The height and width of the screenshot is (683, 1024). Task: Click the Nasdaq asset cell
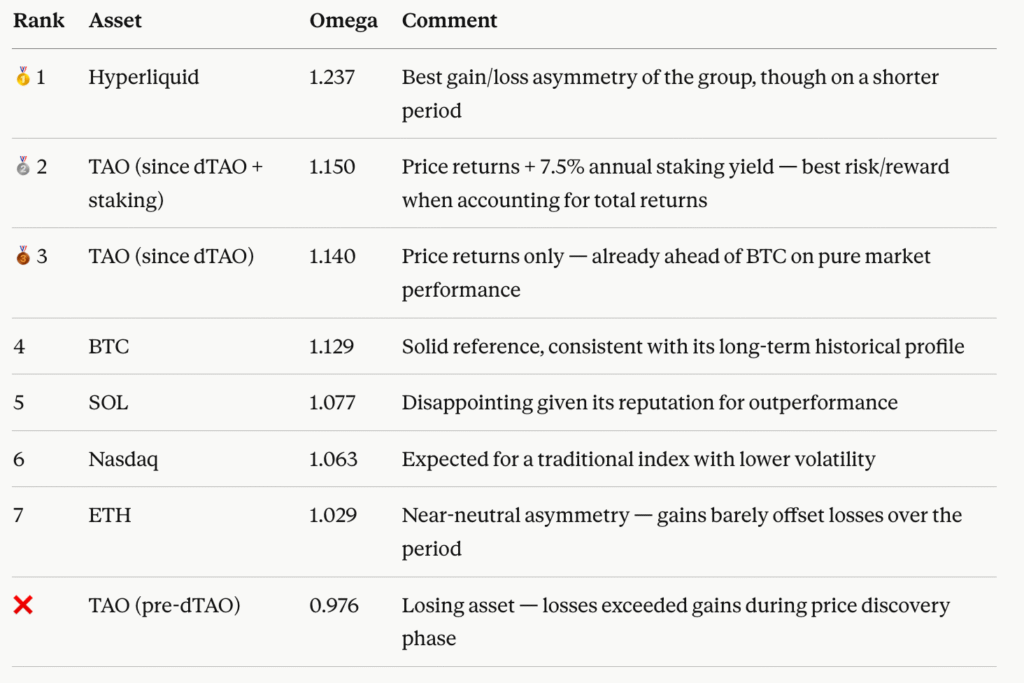click(x=123, y=459)
